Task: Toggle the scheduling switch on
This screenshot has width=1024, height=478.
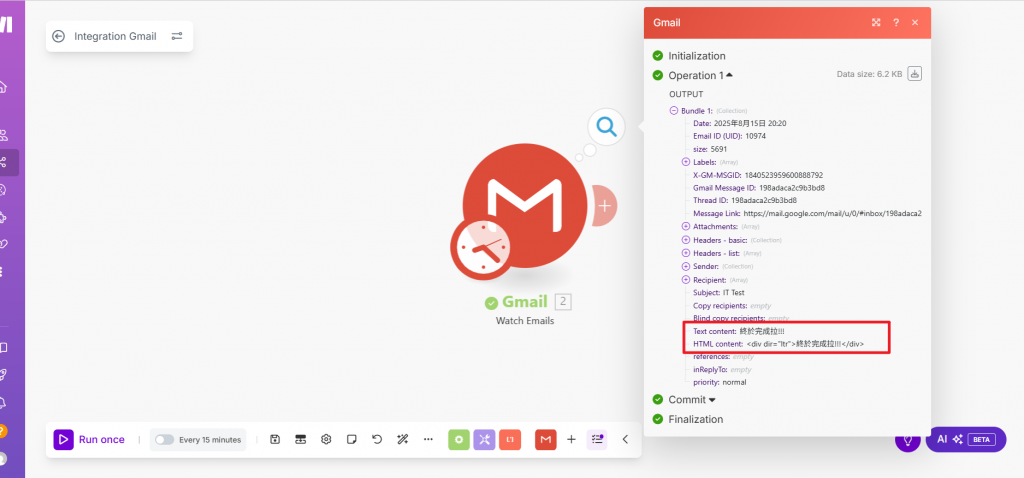Action: [164, 439]
